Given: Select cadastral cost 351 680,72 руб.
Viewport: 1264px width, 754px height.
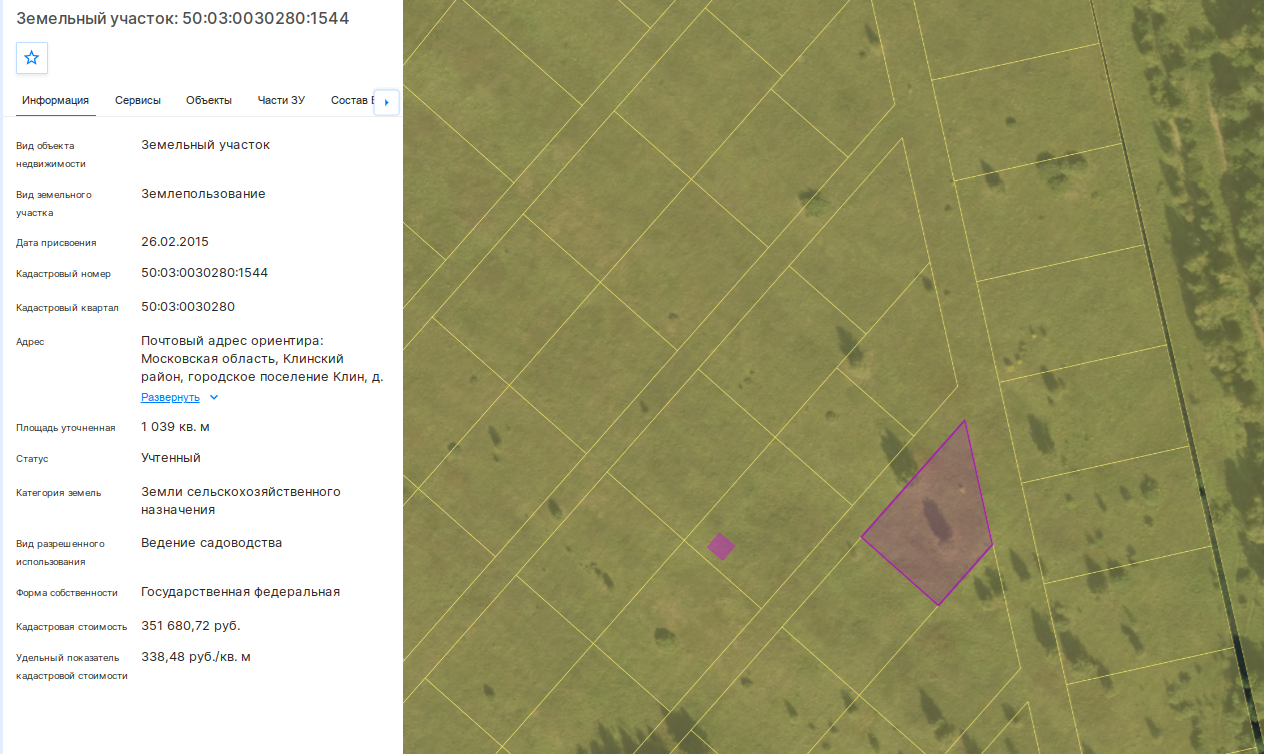Looking at the screenshot, I should tap(191, 626).
